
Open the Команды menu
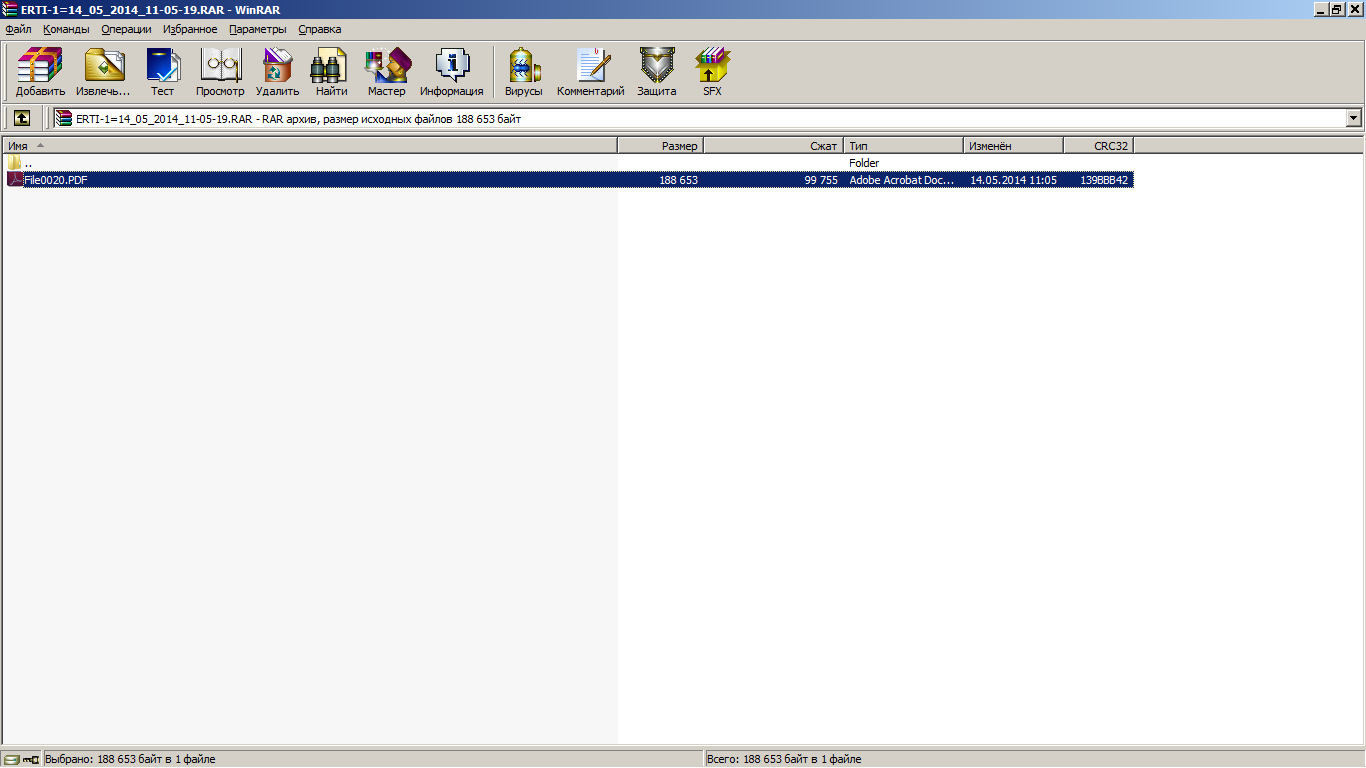pos(66,29)
